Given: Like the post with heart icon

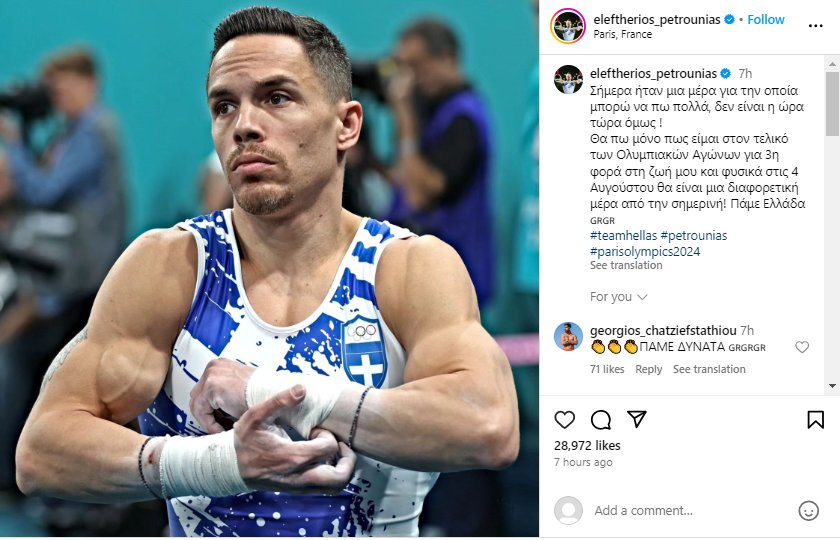Looking at the screenshot, I should (x=564, y=420).
